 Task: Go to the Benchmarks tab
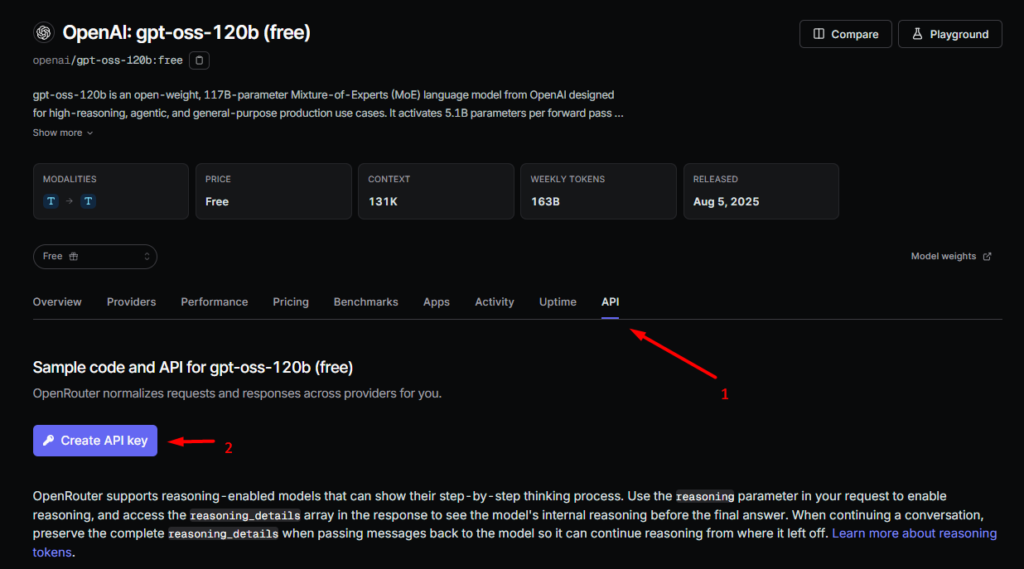coord(366,302)
